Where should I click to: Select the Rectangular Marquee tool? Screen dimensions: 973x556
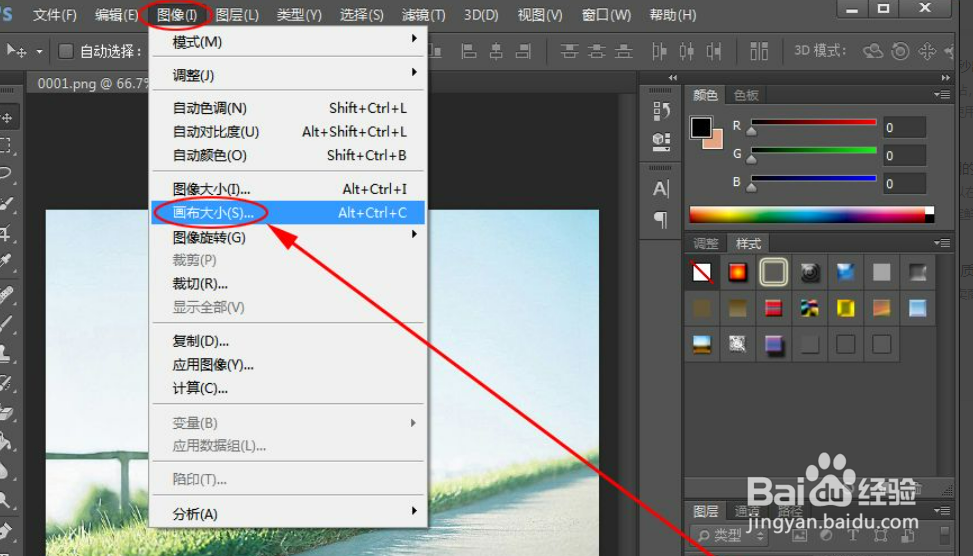6,145
